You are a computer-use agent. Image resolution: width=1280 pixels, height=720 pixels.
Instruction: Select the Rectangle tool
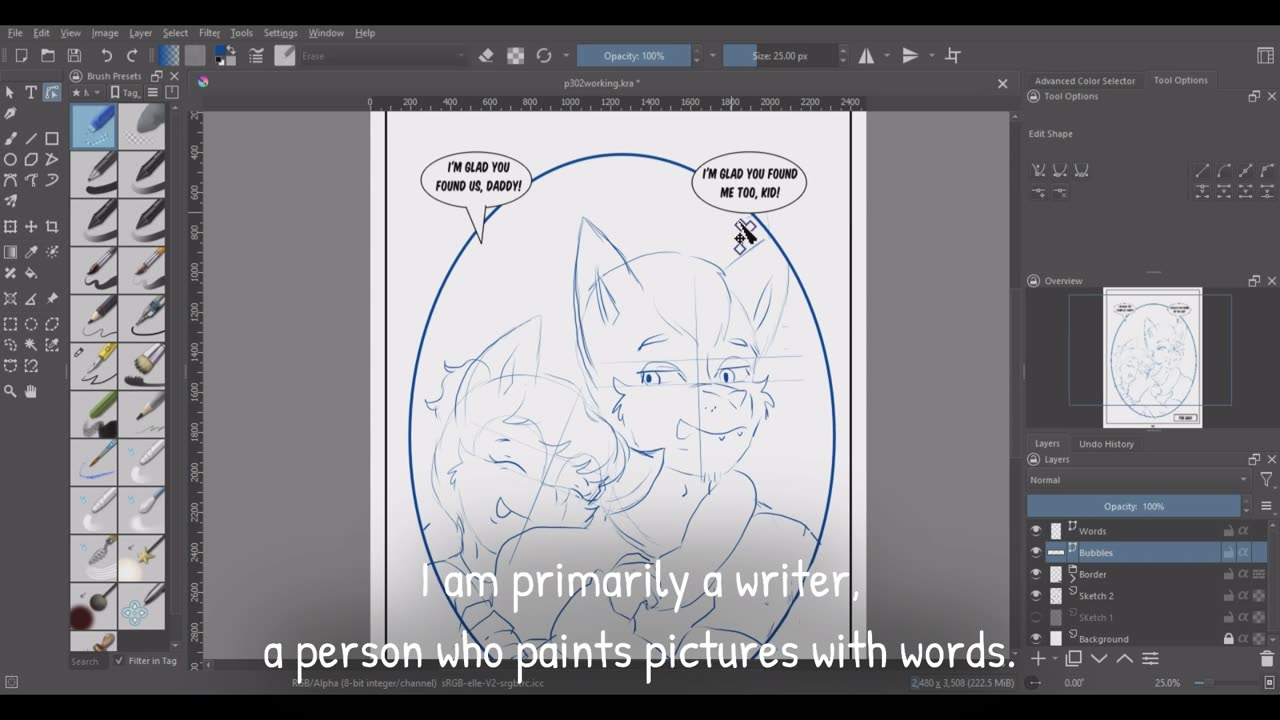click(x=52, y=139)
